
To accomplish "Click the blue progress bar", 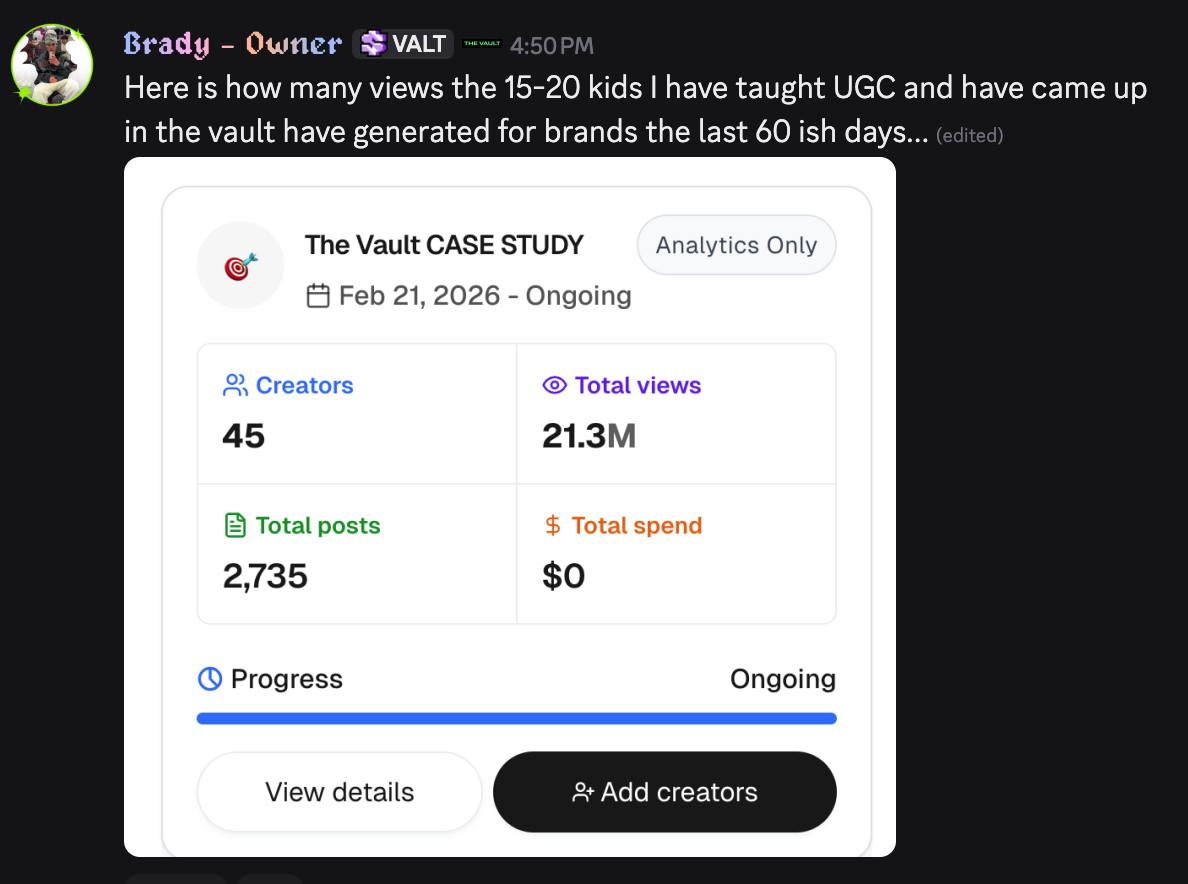I will coord(517,718).
